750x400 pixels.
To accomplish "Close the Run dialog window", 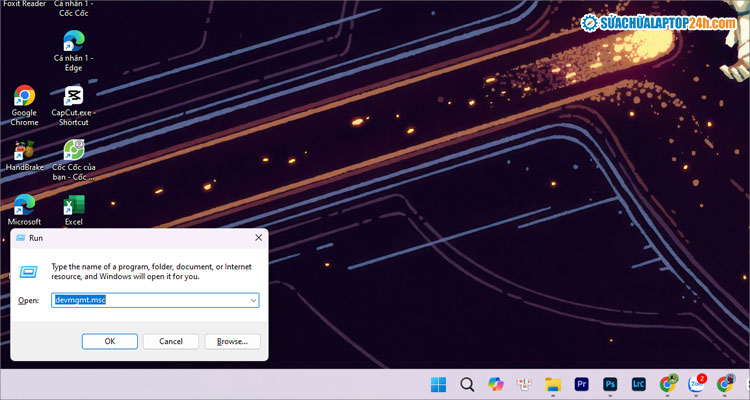I will tap(258, 238).
